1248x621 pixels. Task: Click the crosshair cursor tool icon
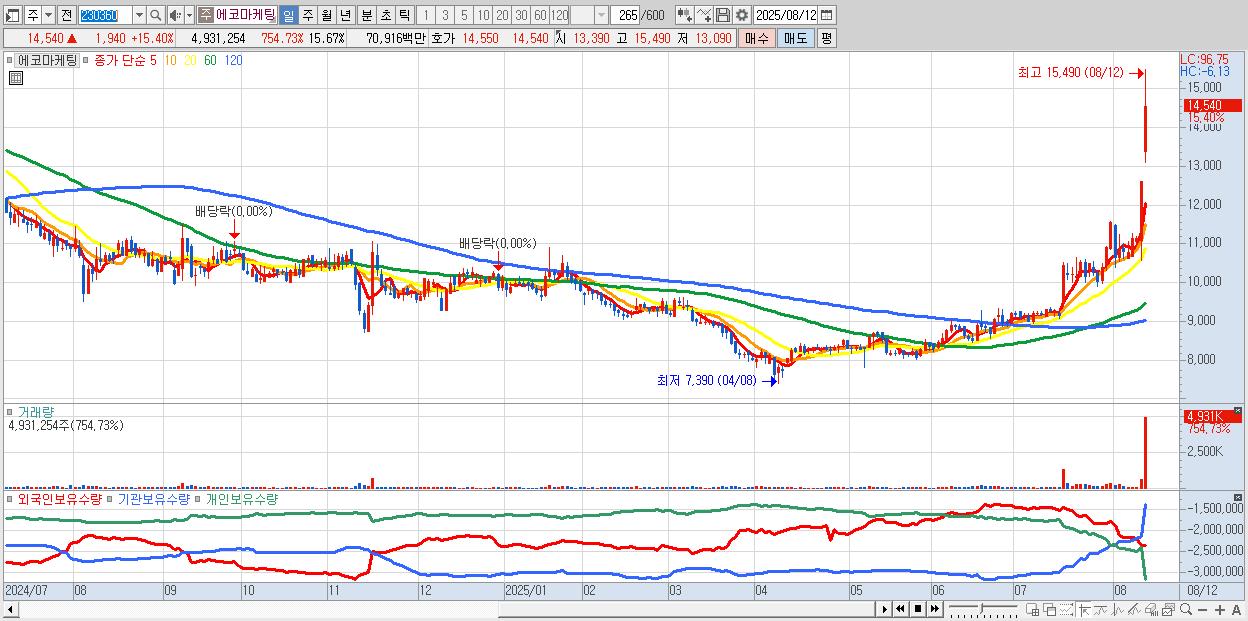coord(1084,609)
